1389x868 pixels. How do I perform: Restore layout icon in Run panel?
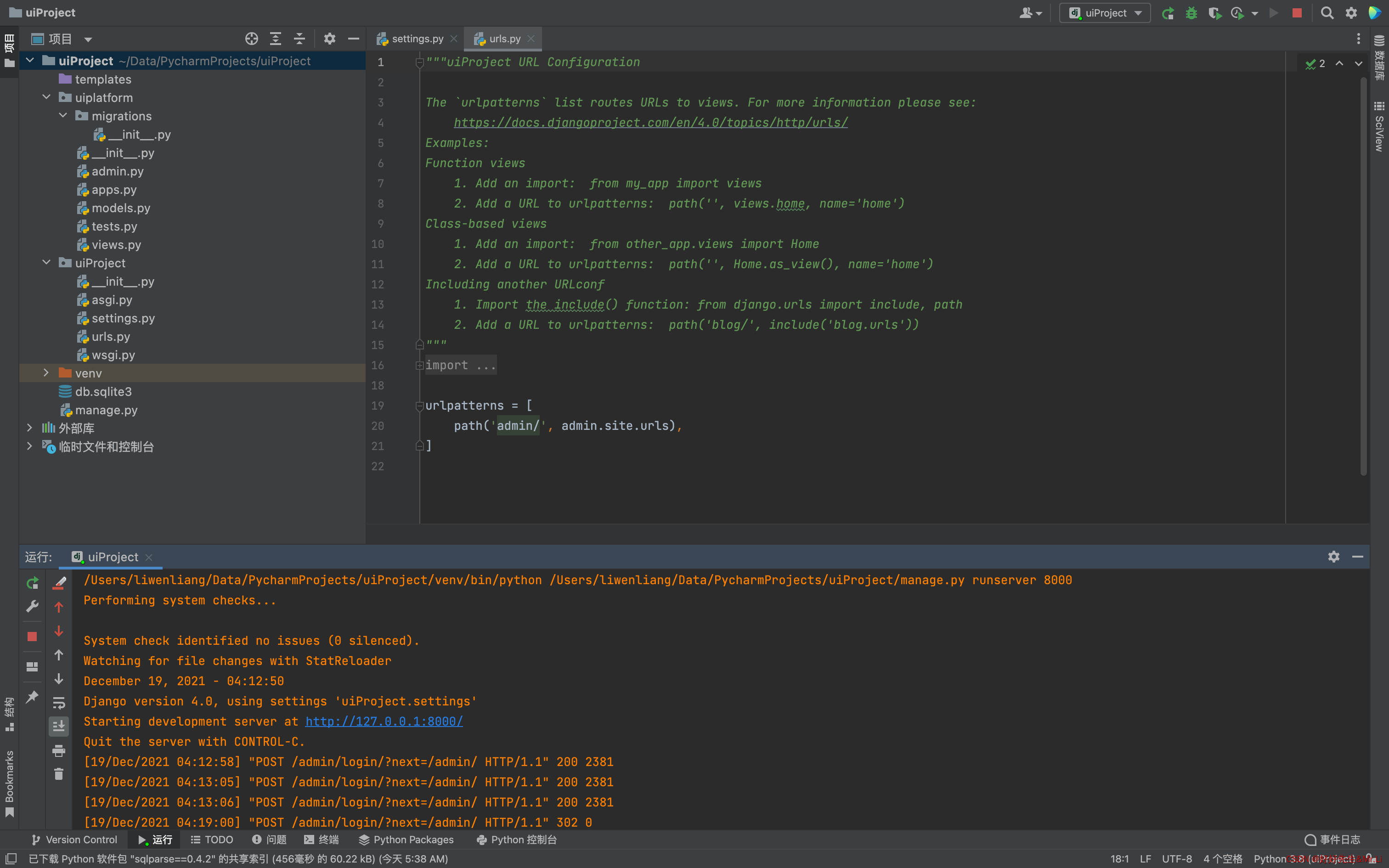coord(32,666)
